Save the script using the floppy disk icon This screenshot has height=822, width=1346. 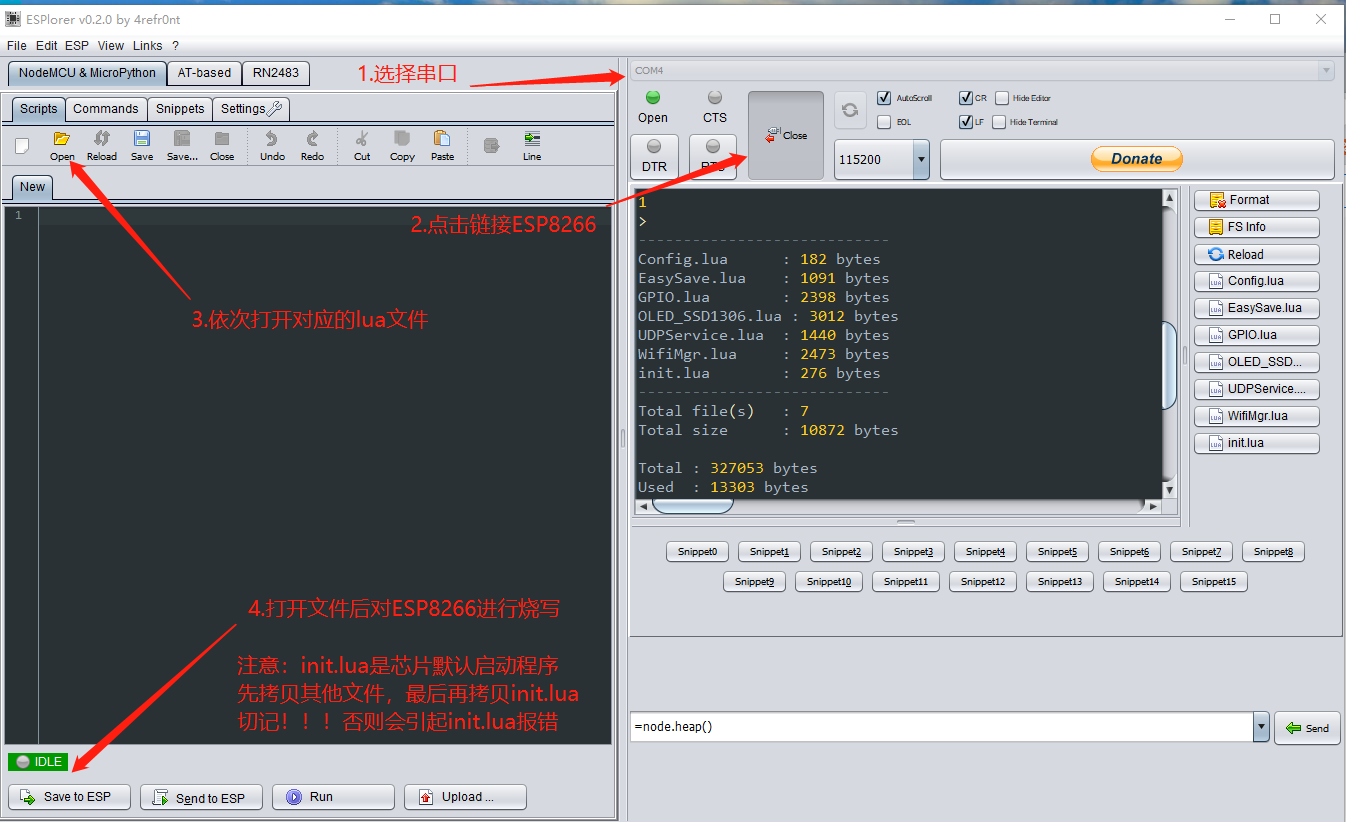pyautogui.click(x=142, y=145)
